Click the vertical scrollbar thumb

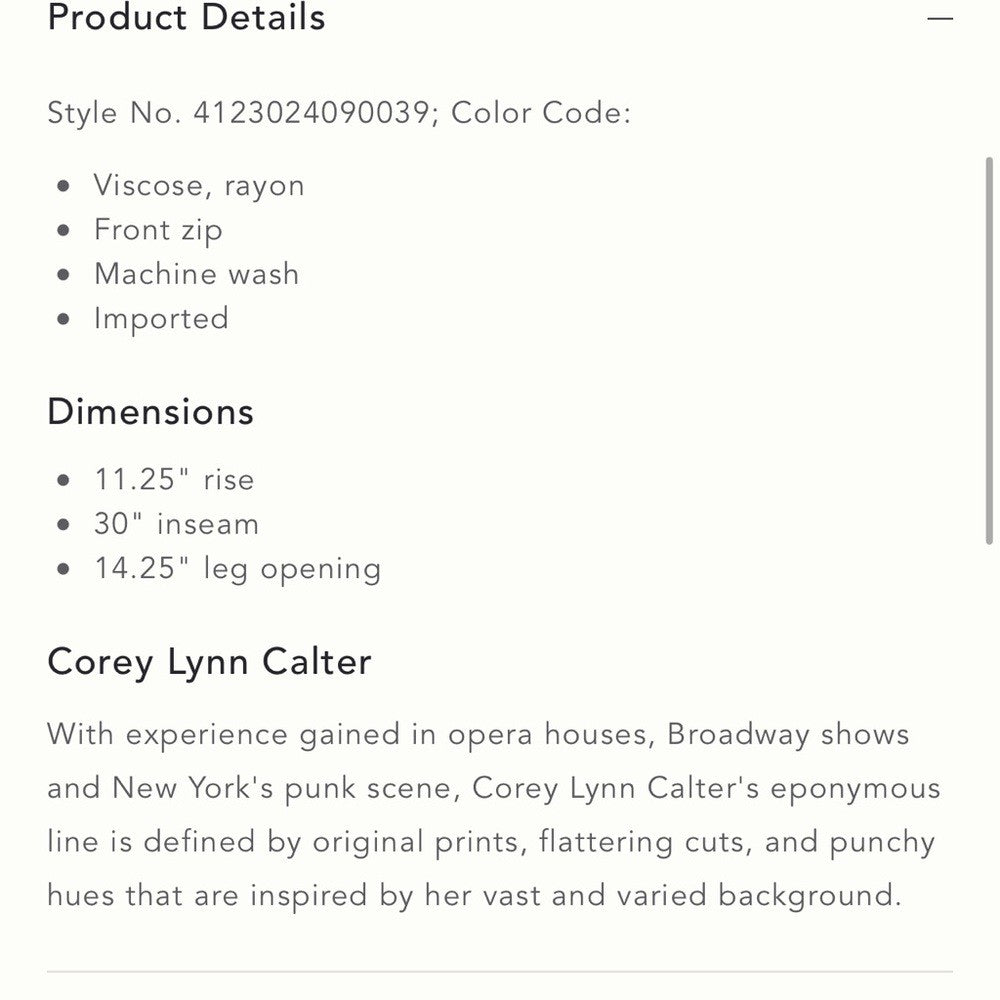click(x=989, y=350)
